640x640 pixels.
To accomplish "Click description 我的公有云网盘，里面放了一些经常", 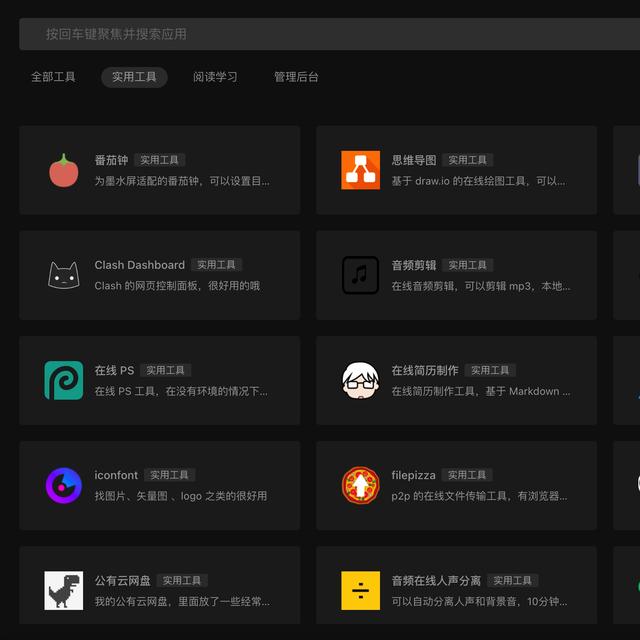I will tap(182, 601).
